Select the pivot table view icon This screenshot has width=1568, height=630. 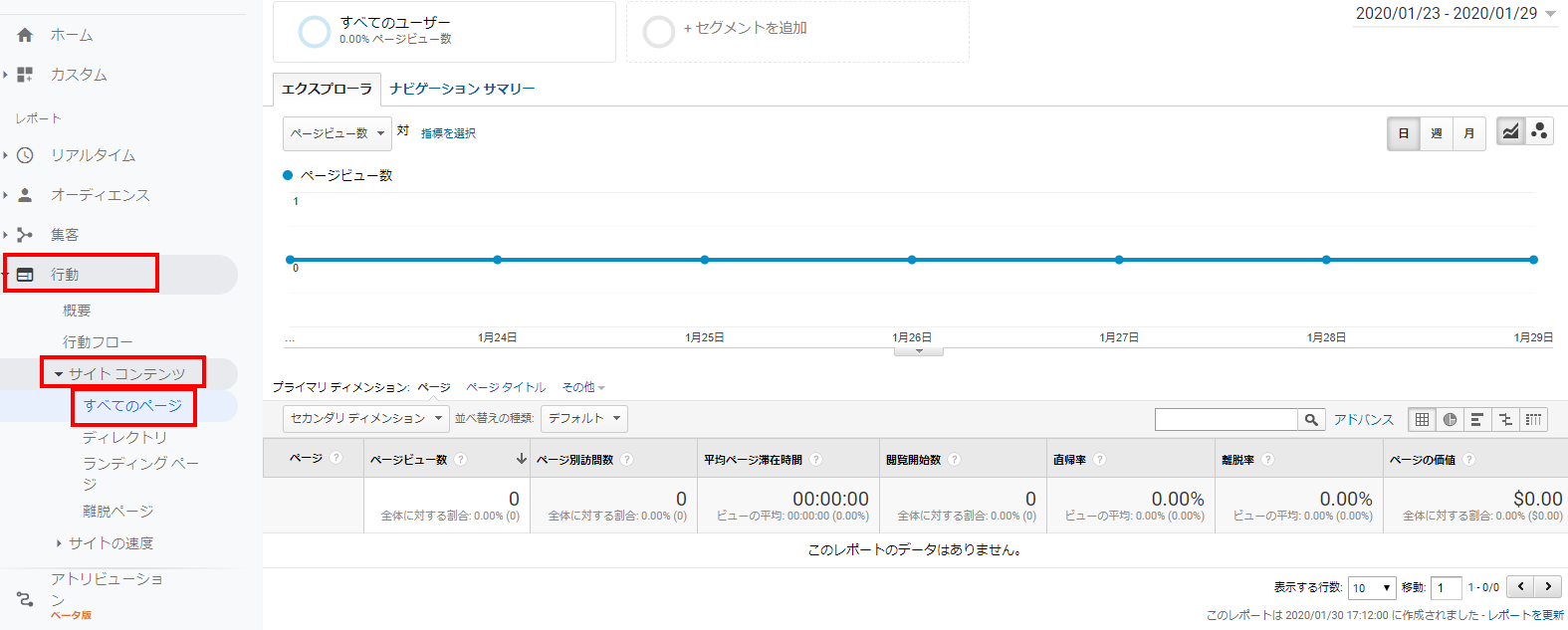click(1533, 420)
